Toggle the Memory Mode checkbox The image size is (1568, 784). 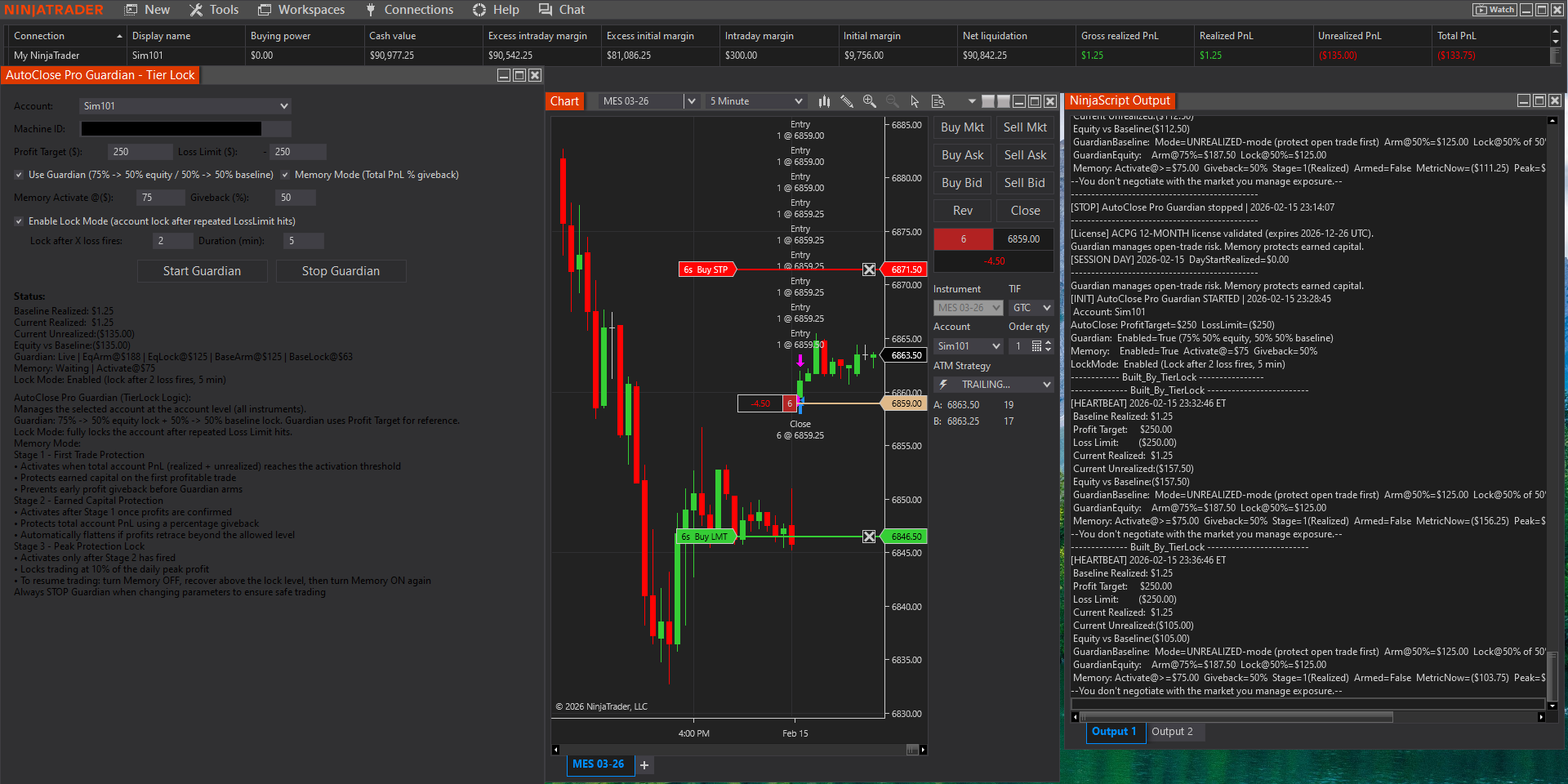(285, 175)
